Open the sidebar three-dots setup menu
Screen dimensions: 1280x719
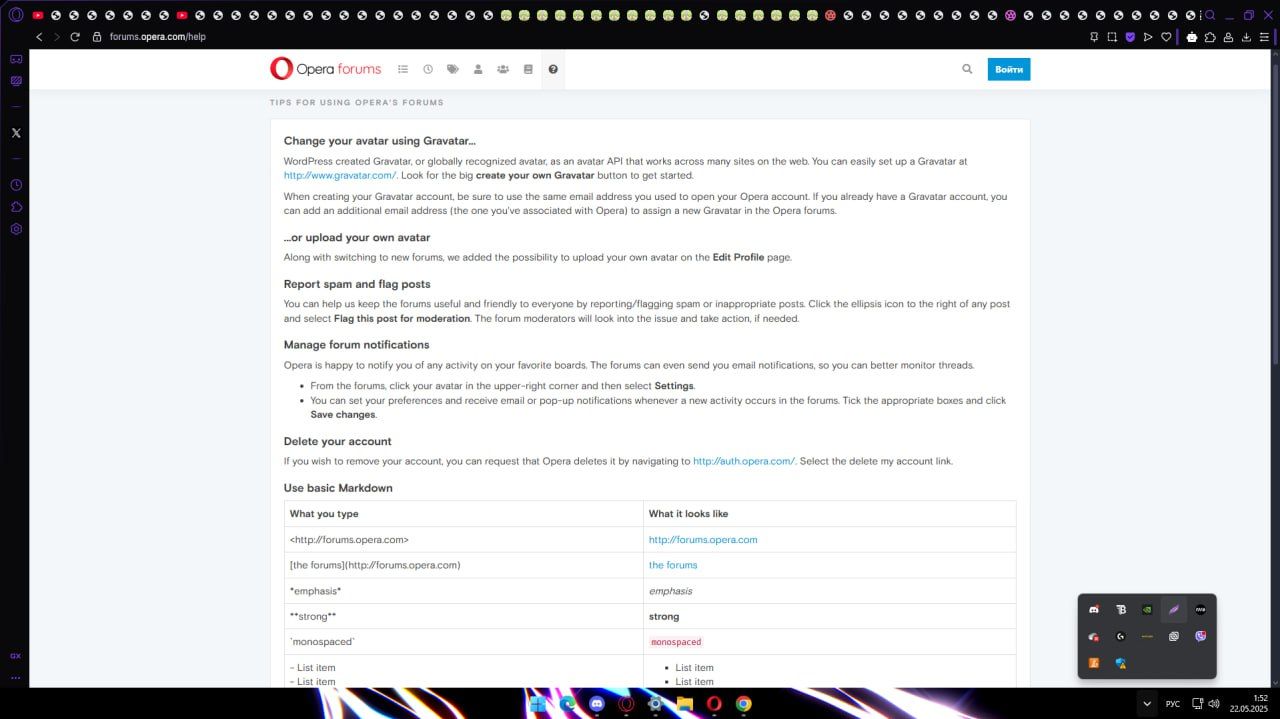(x=16, y=677)
